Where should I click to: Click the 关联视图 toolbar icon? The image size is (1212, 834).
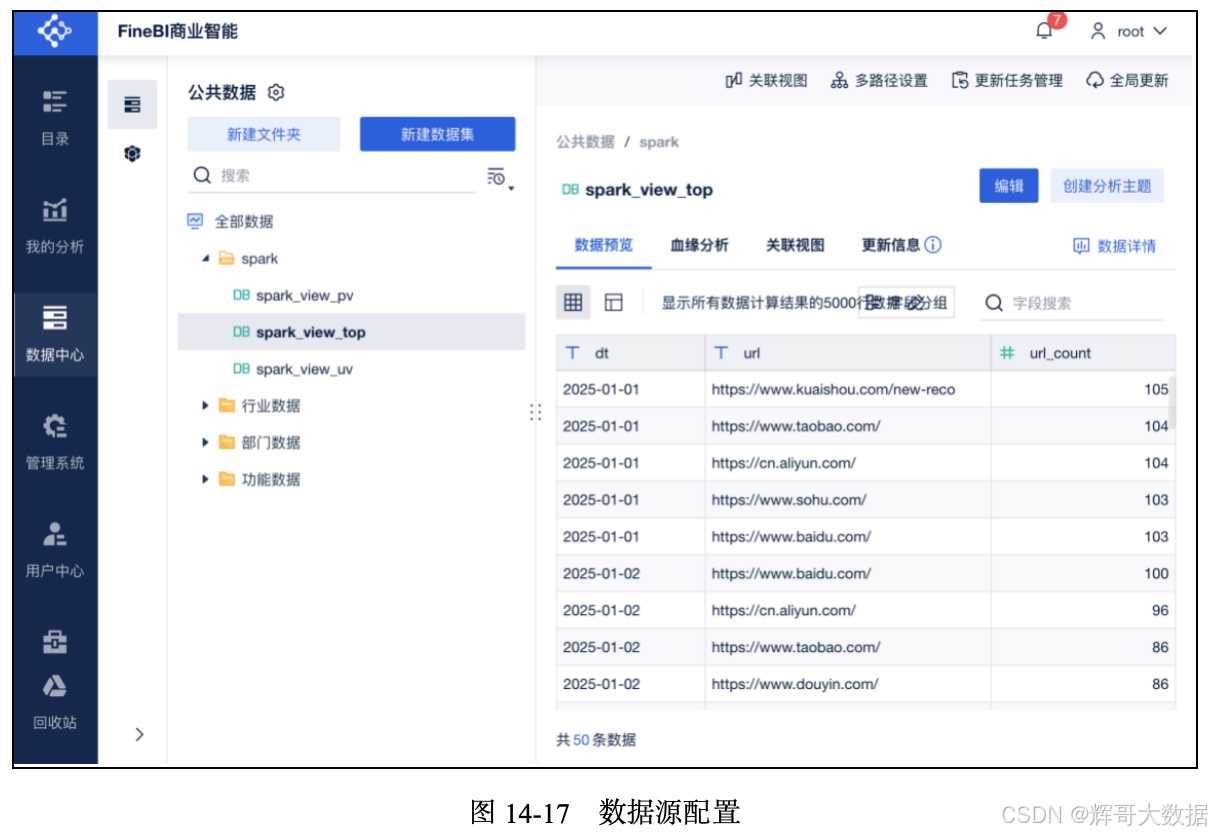[x=734, y=81]
